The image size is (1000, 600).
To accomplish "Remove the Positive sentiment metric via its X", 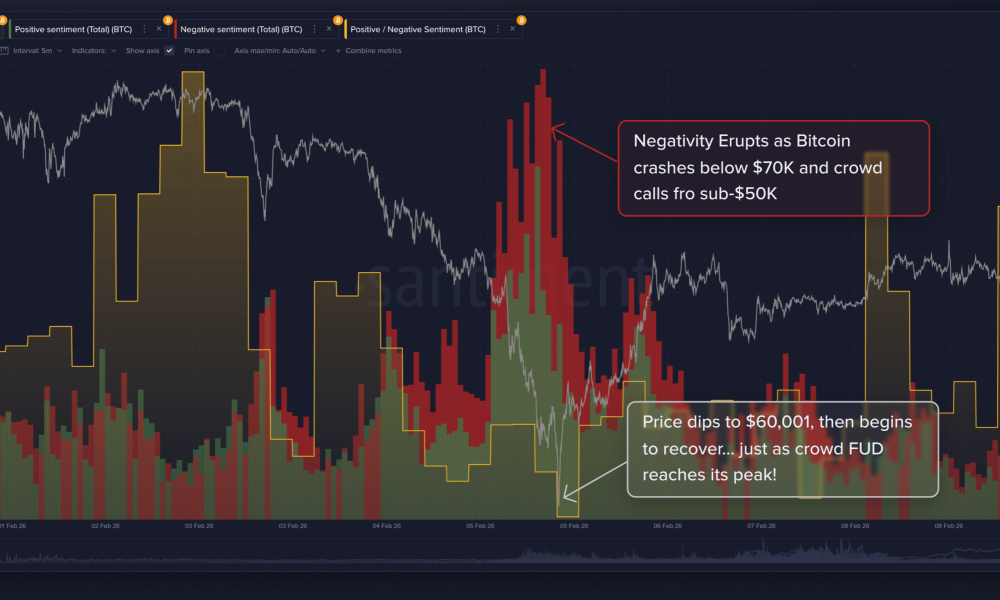I will coord(157,28).
